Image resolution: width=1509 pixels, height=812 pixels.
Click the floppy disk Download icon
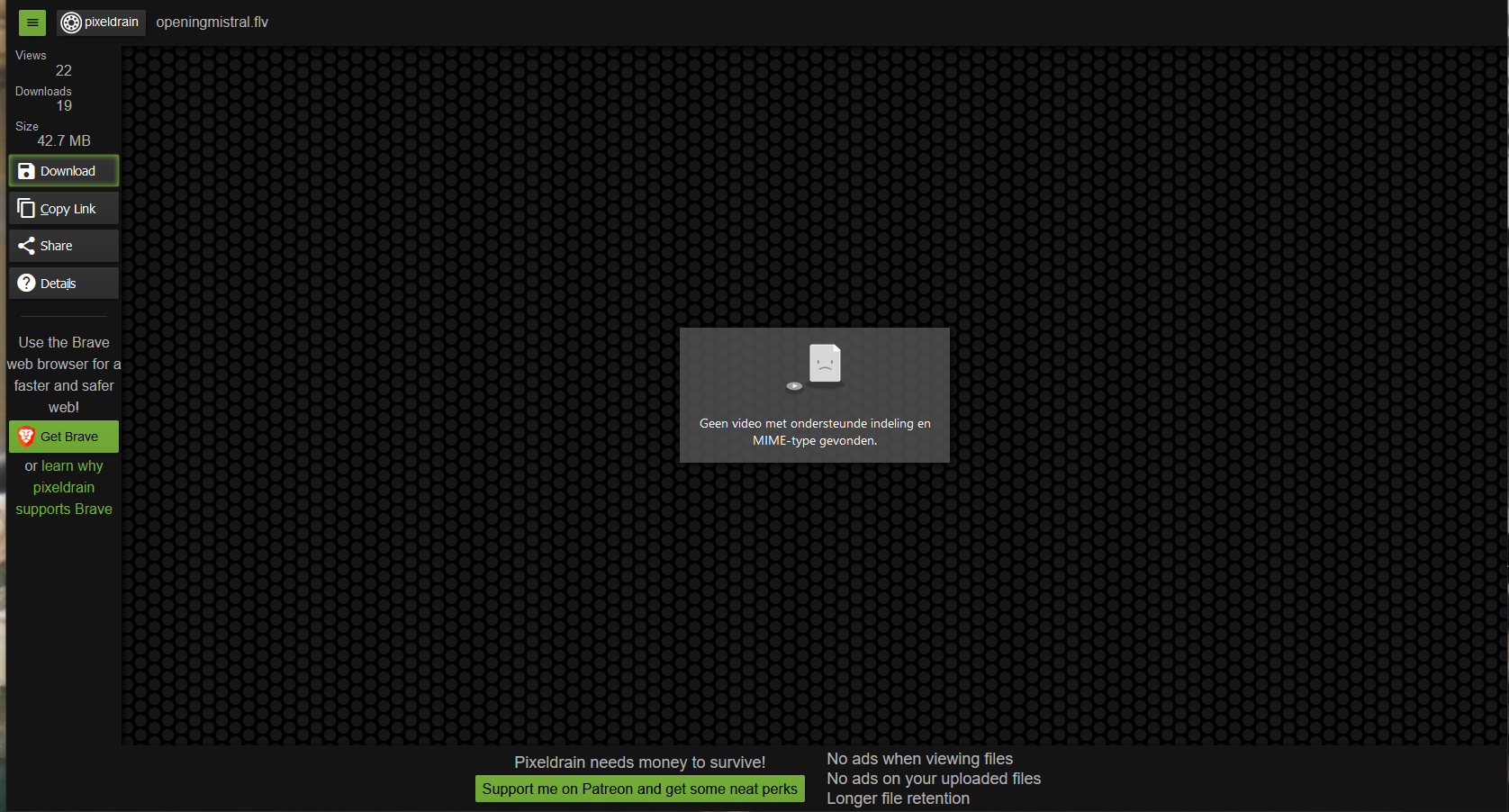[26, 171]
